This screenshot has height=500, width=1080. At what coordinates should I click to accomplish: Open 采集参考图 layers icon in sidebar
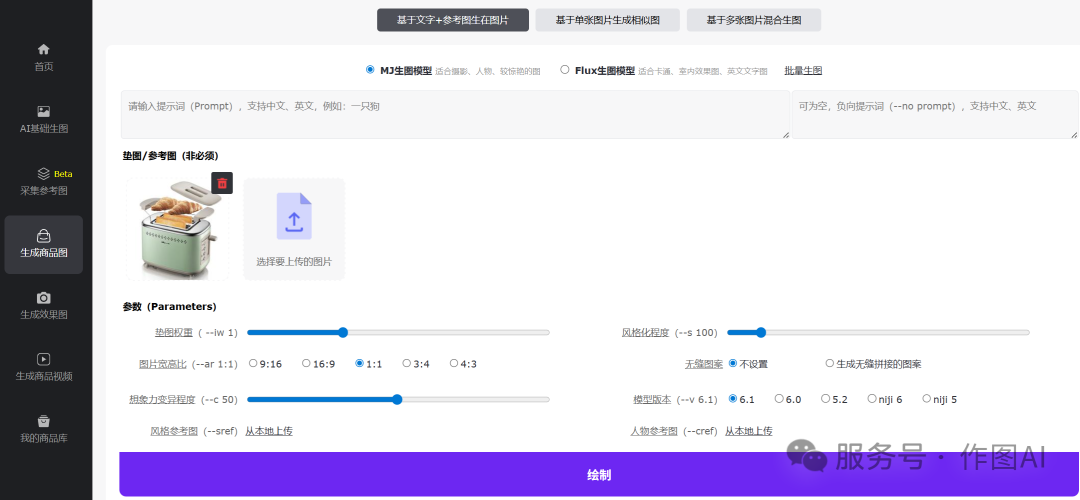point(43,174)
